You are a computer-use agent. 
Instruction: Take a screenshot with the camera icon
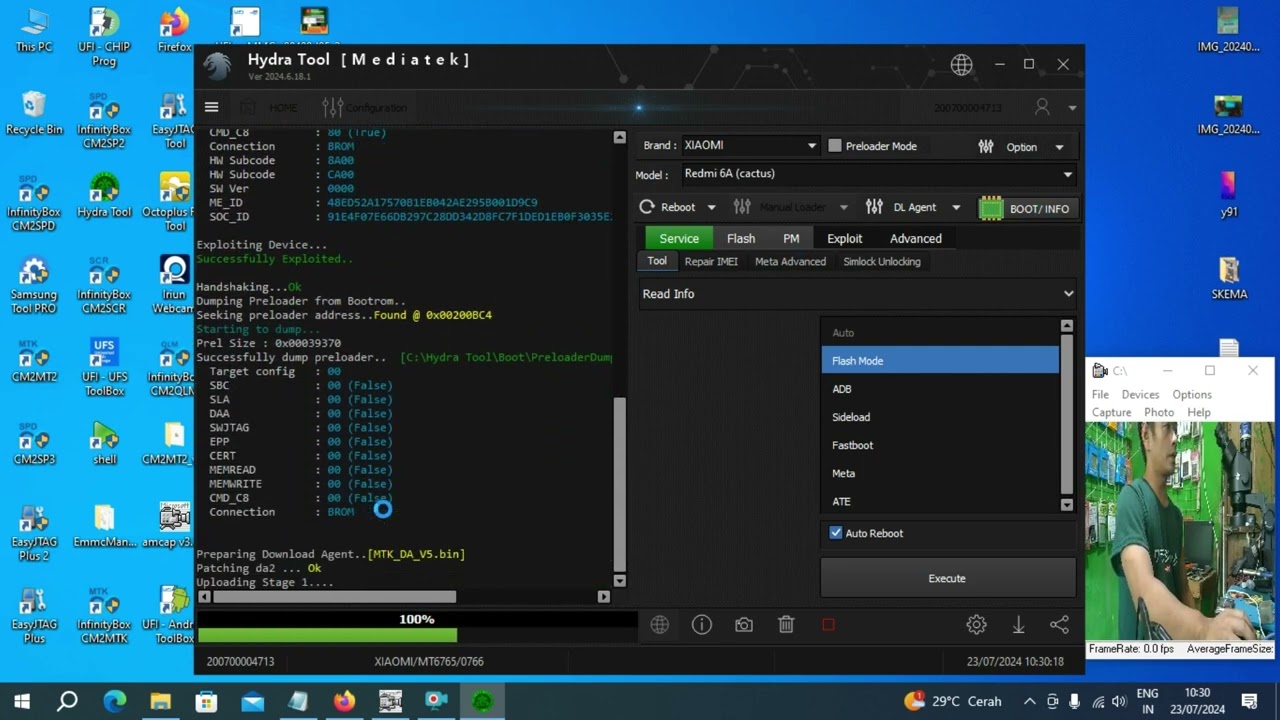coord(744,625)
